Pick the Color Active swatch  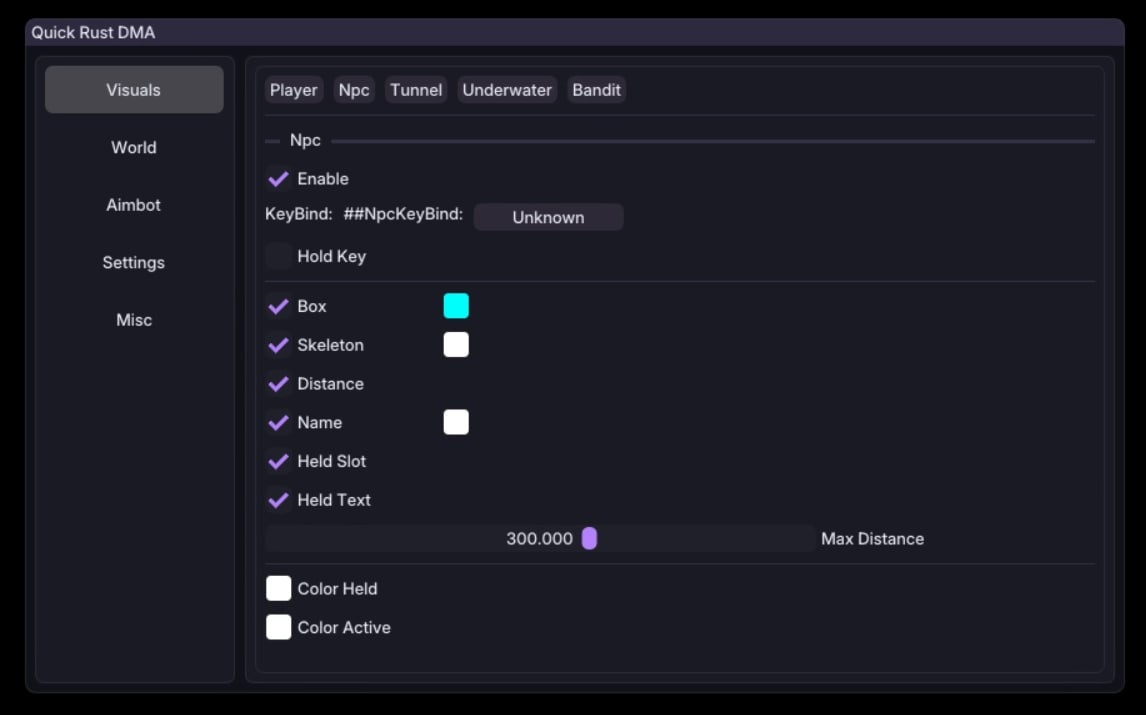[x=279, y=627]
